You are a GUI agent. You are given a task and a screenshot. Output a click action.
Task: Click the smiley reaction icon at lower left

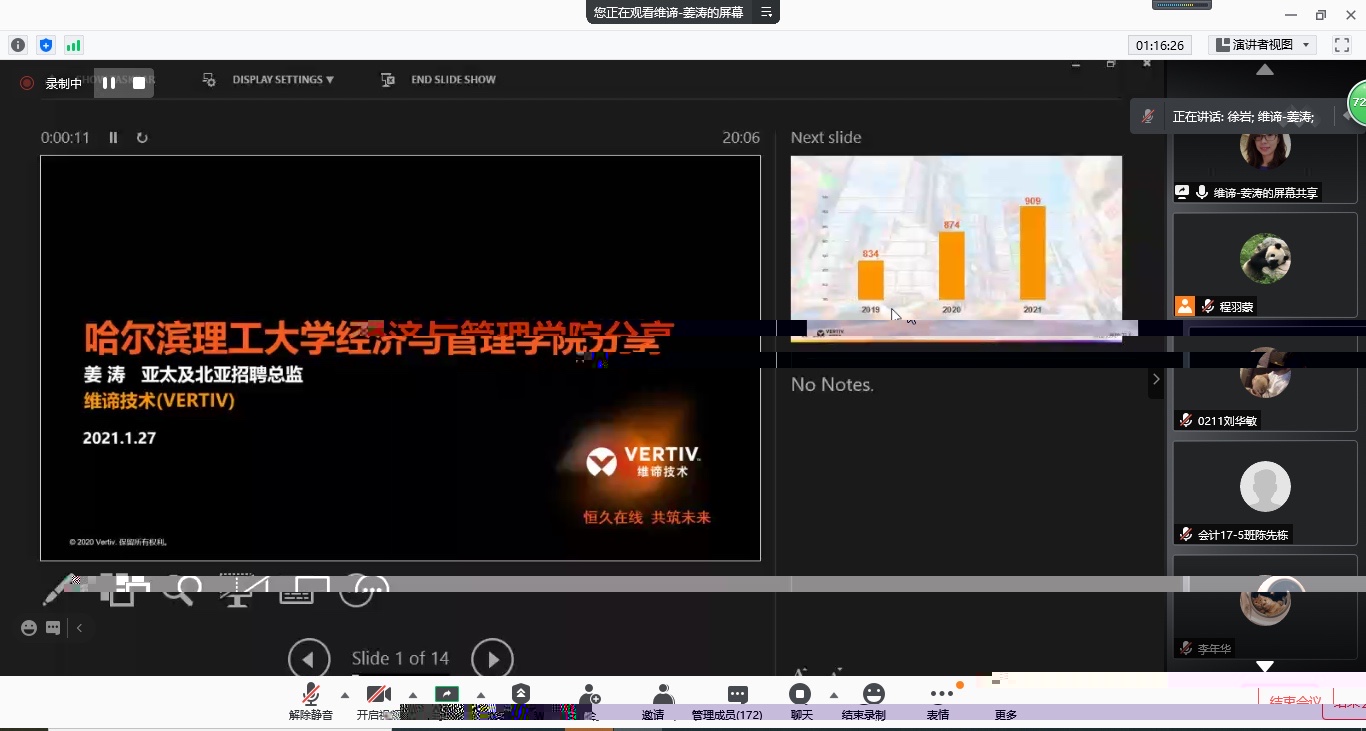coord(29,628)
